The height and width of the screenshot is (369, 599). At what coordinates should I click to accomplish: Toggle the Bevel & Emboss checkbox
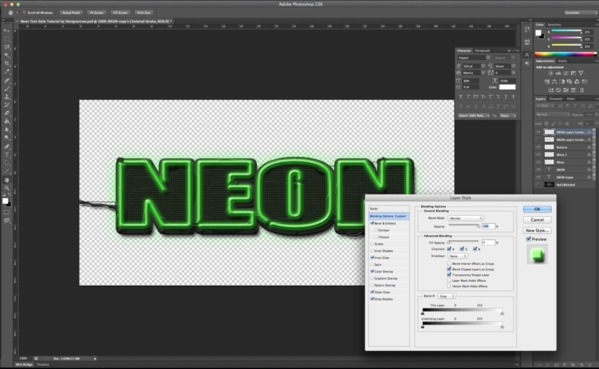pos(372,223)
